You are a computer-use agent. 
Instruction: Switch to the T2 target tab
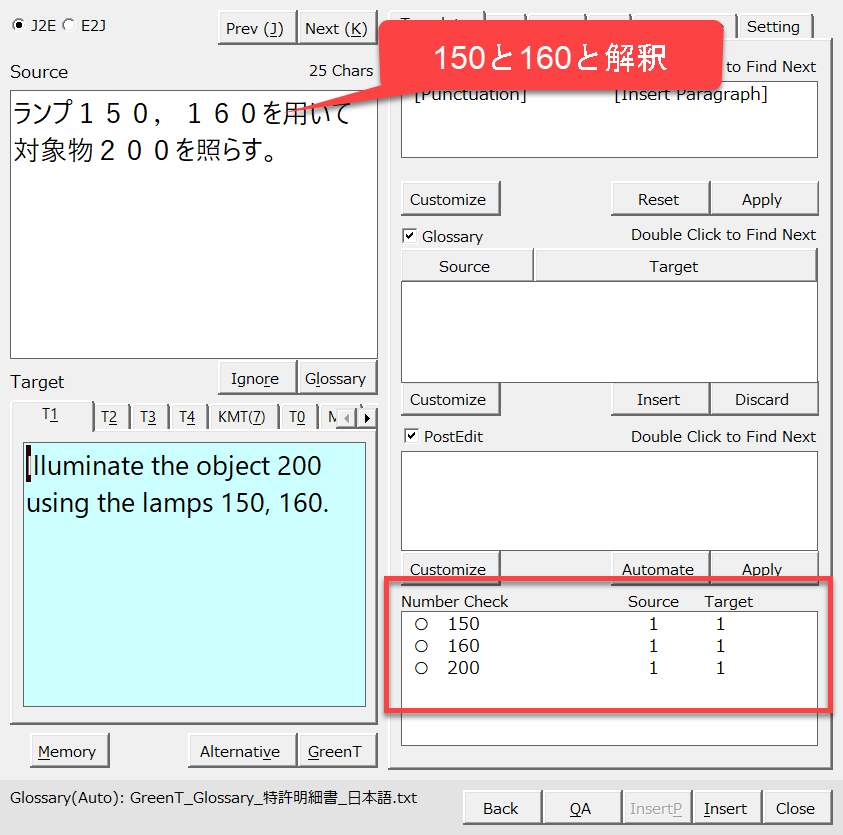(x=109, y=417)
